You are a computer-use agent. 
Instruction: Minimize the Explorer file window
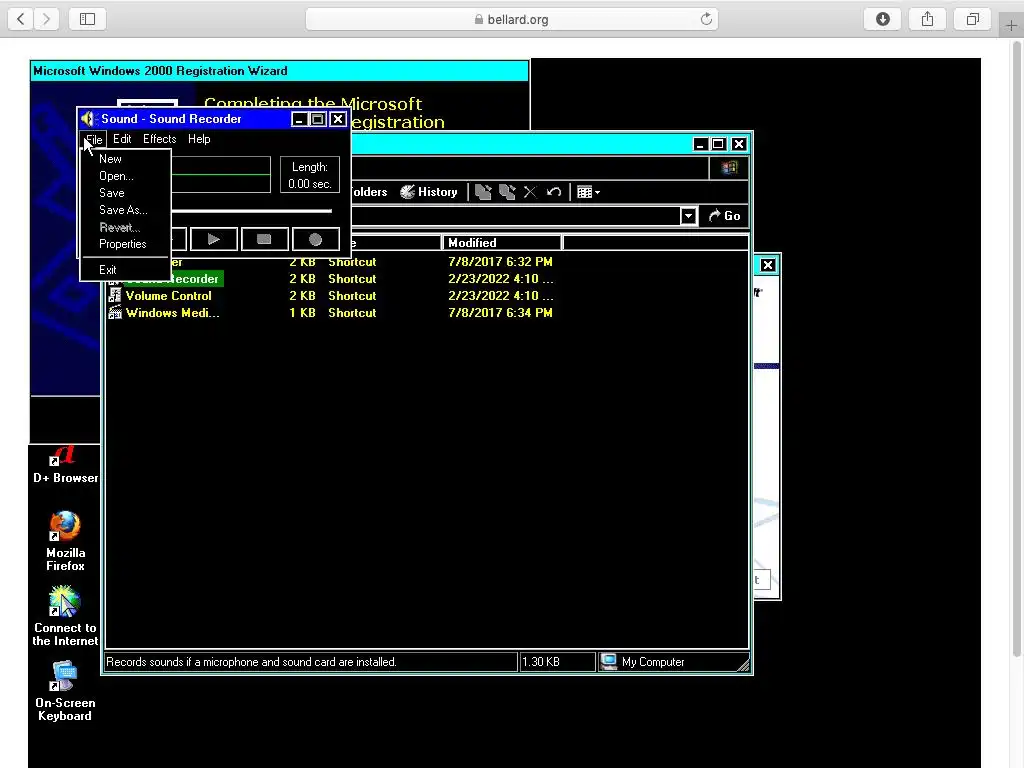tap(700, 144)
